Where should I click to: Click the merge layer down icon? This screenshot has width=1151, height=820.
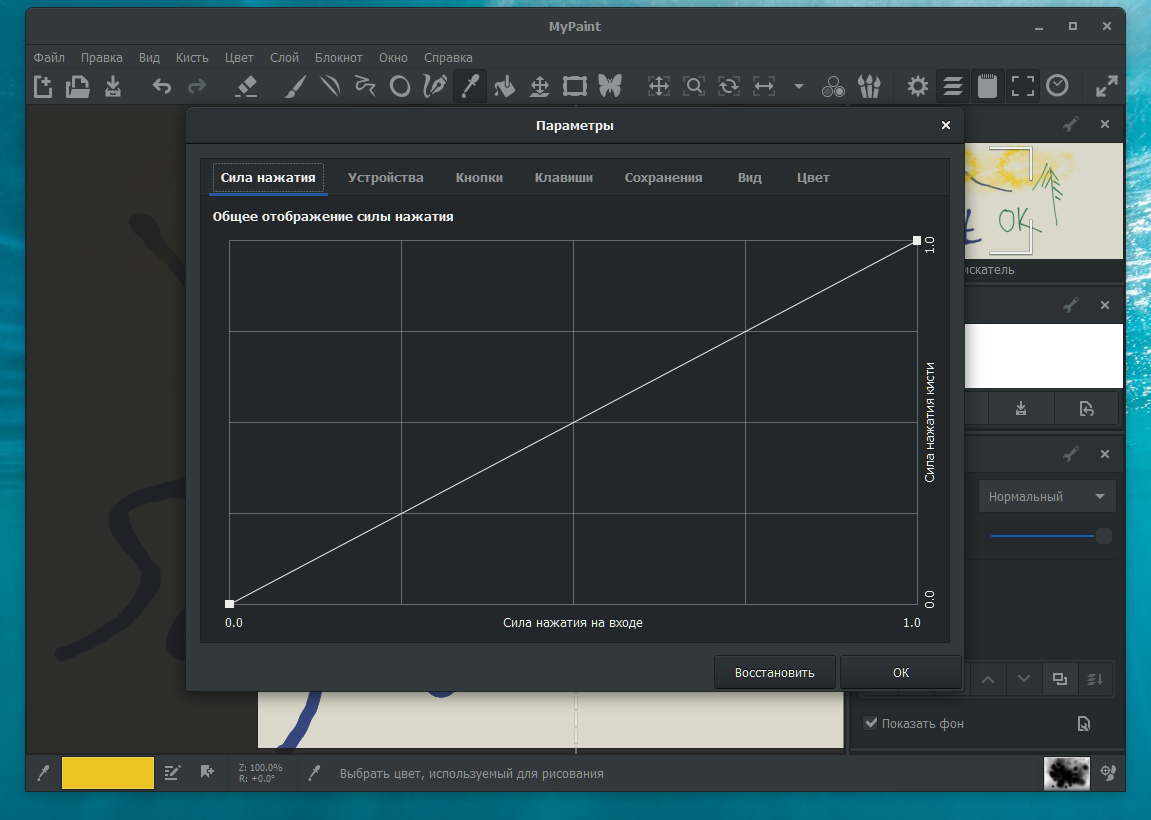[1094, 679]
